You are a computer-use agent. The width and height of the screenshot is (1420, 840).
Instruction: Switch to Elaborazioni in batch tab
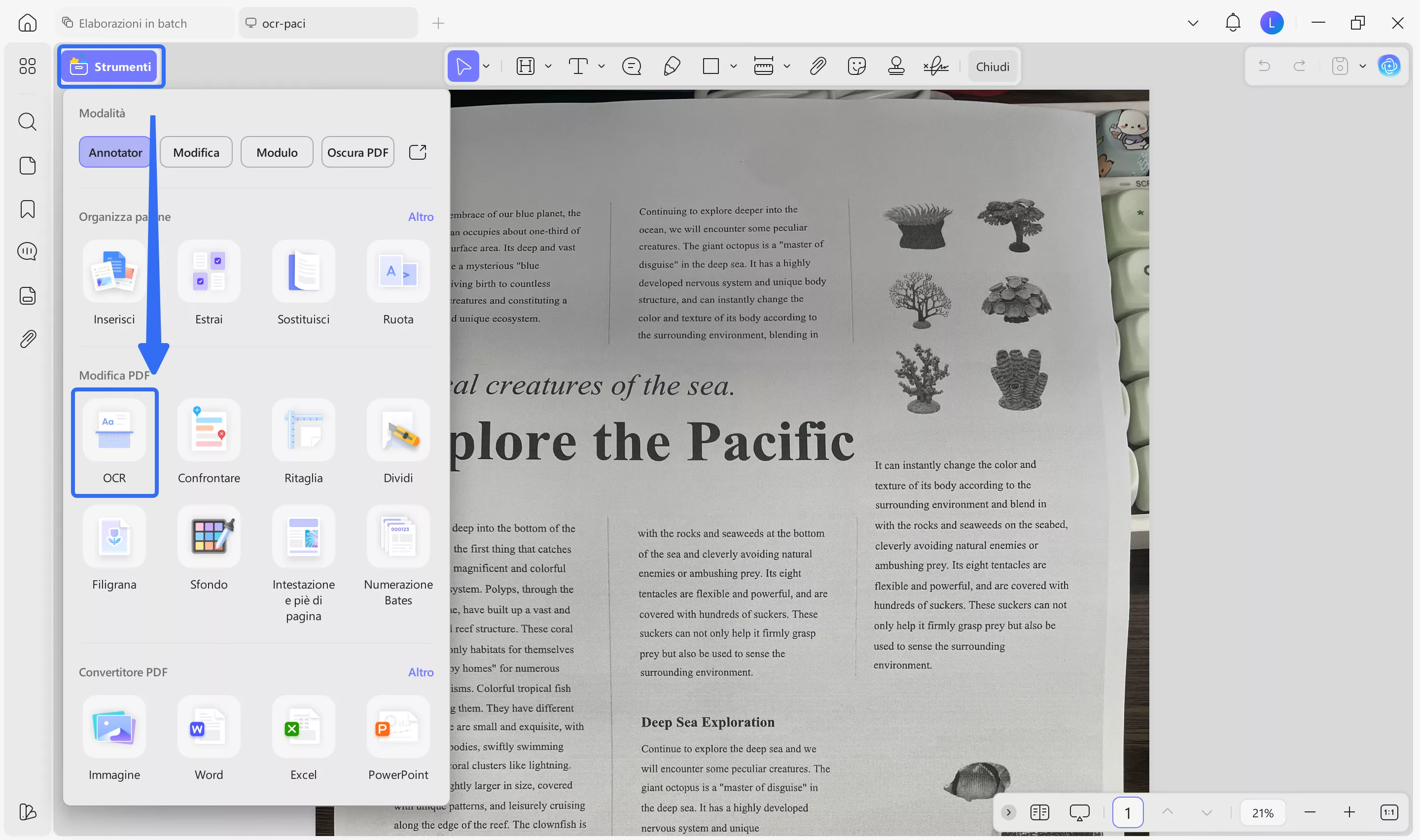133,23
